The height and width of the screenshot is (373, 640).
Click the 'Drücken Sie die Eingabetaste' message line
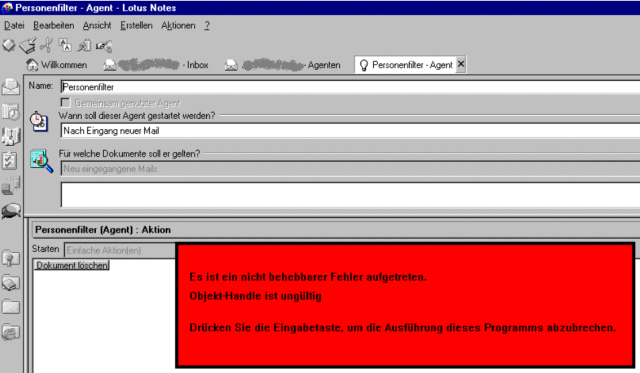pos(402,328)
